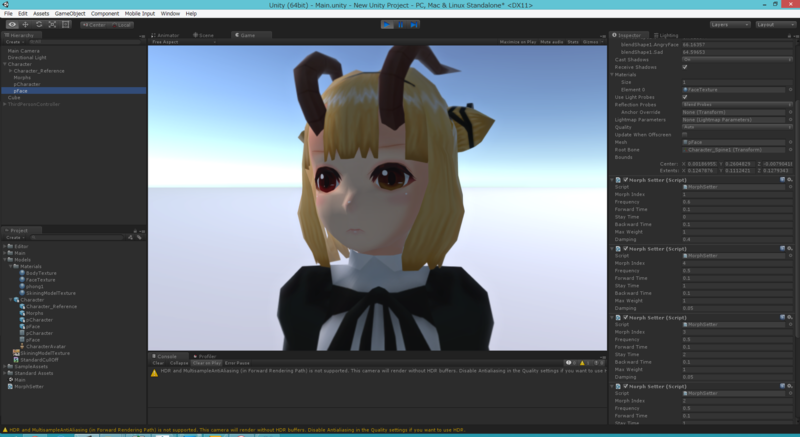This screenshot has width=800, height=437.
Task: Open the GameObject menu
Action: click(70, 14)
